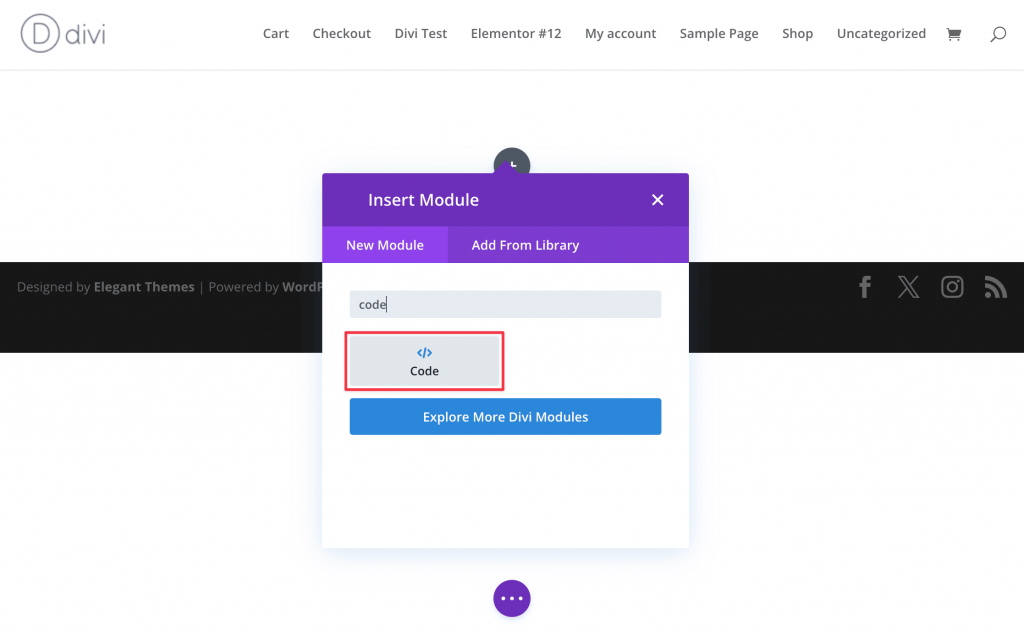
Task: Visit the X (Twitter) footer icon
Action: (908, 287)
